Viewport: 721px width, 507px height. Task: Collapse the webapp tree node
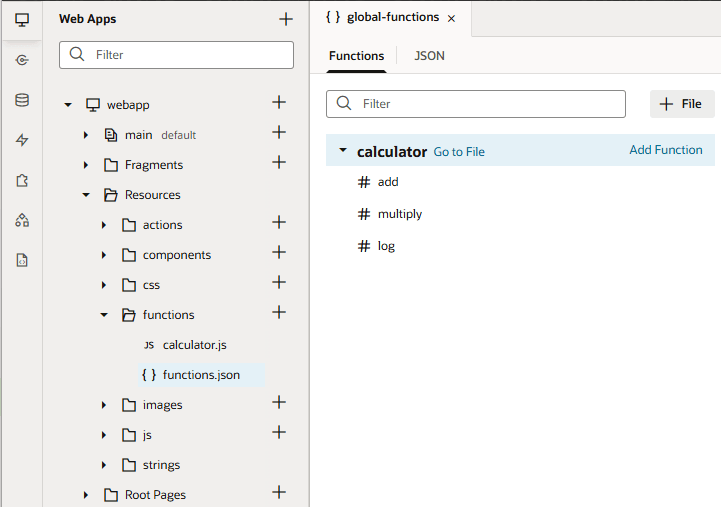(69, 105)
